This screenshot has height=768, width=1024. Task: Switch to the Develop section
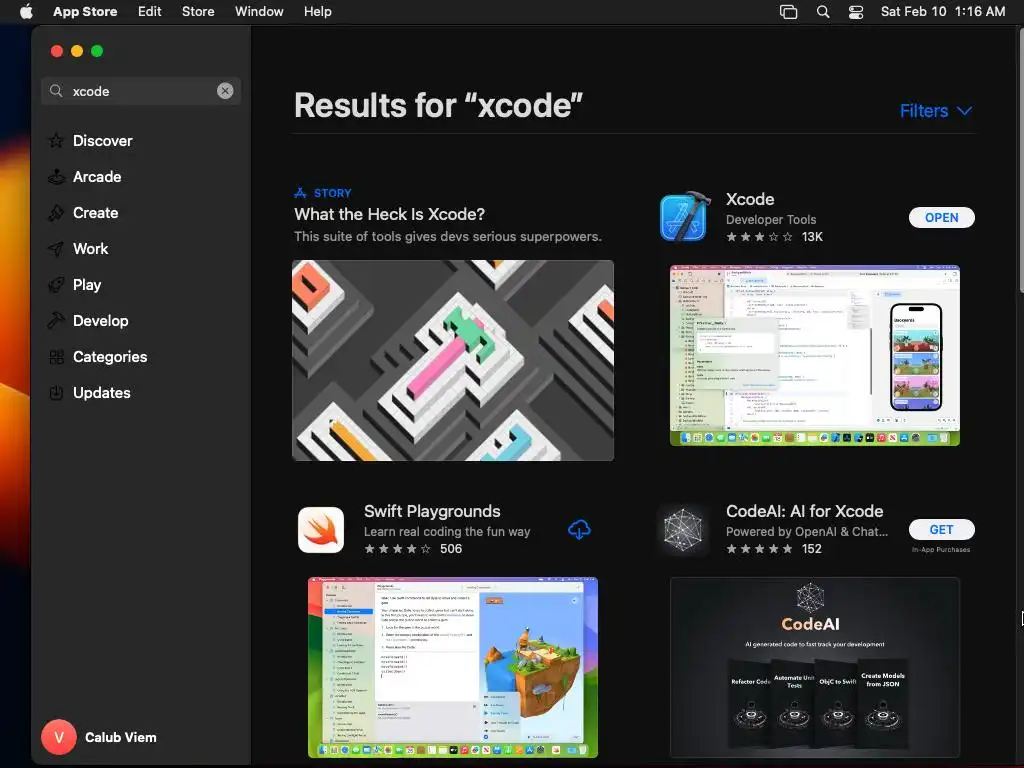(x=101, y=321)
